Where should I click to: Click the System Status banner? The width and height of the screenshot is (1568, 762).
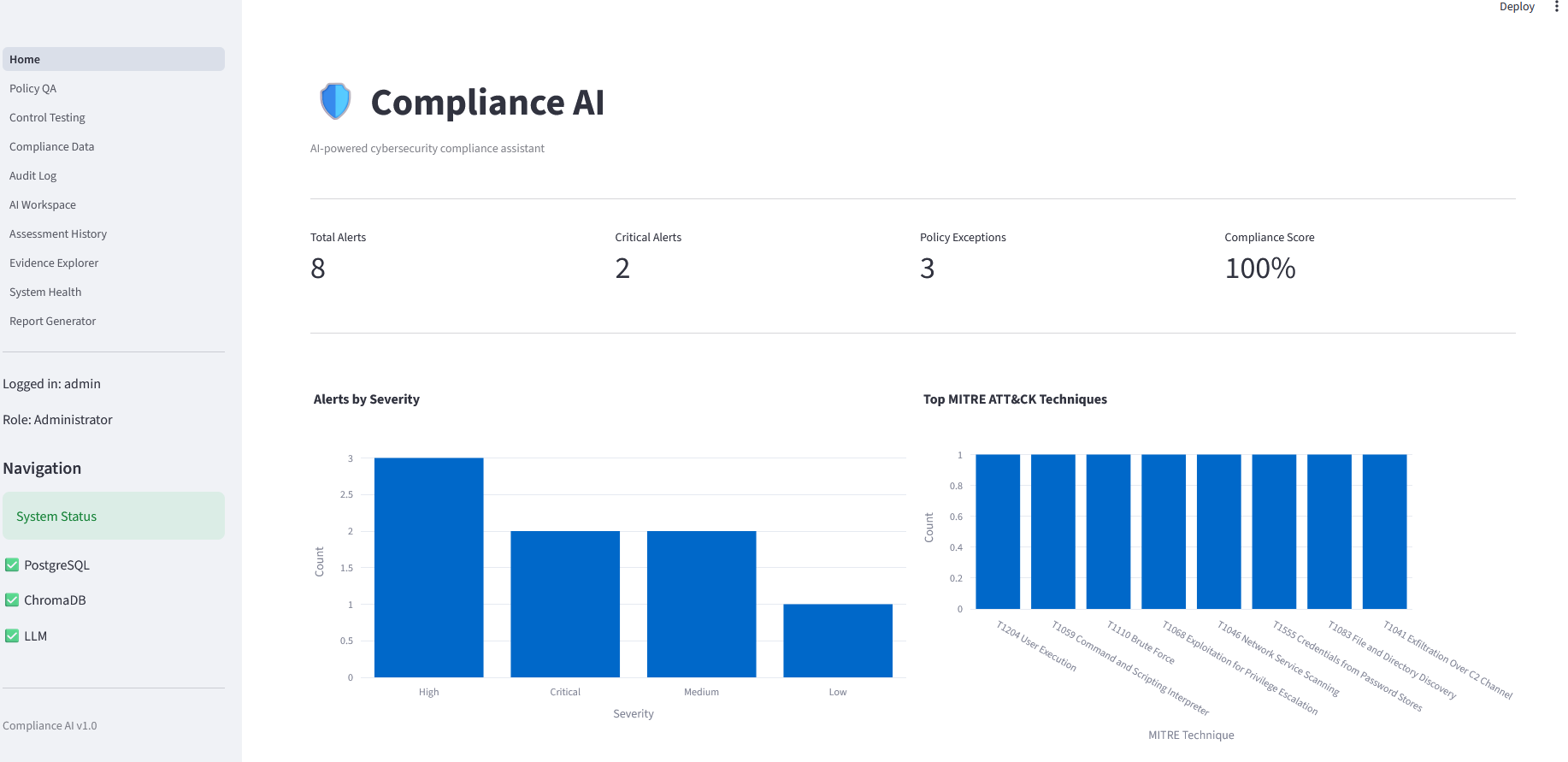[114, 516]
